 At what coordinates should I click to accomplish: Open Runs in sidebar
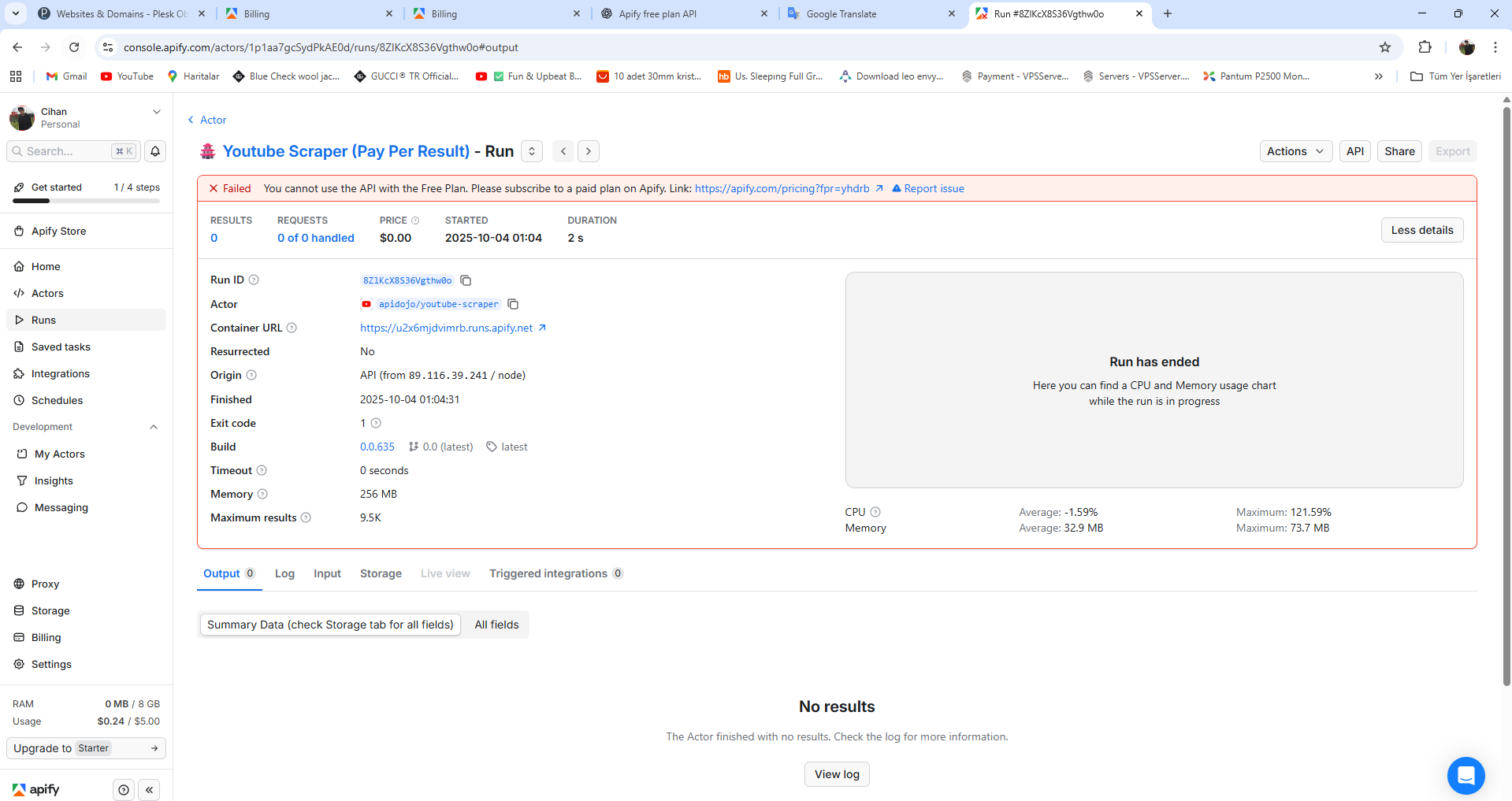[x=86, y=320]
